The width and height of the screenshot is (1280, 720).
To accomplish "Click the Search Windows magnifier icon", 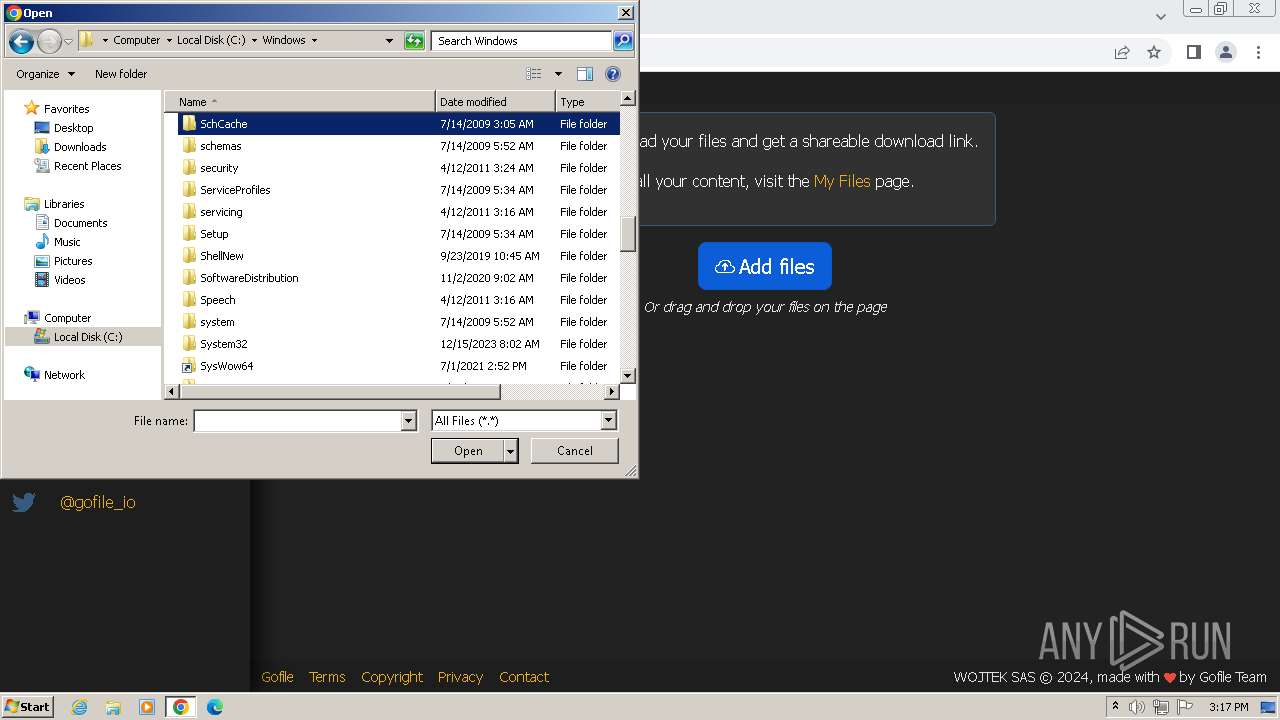I will [x=623, y=41].
